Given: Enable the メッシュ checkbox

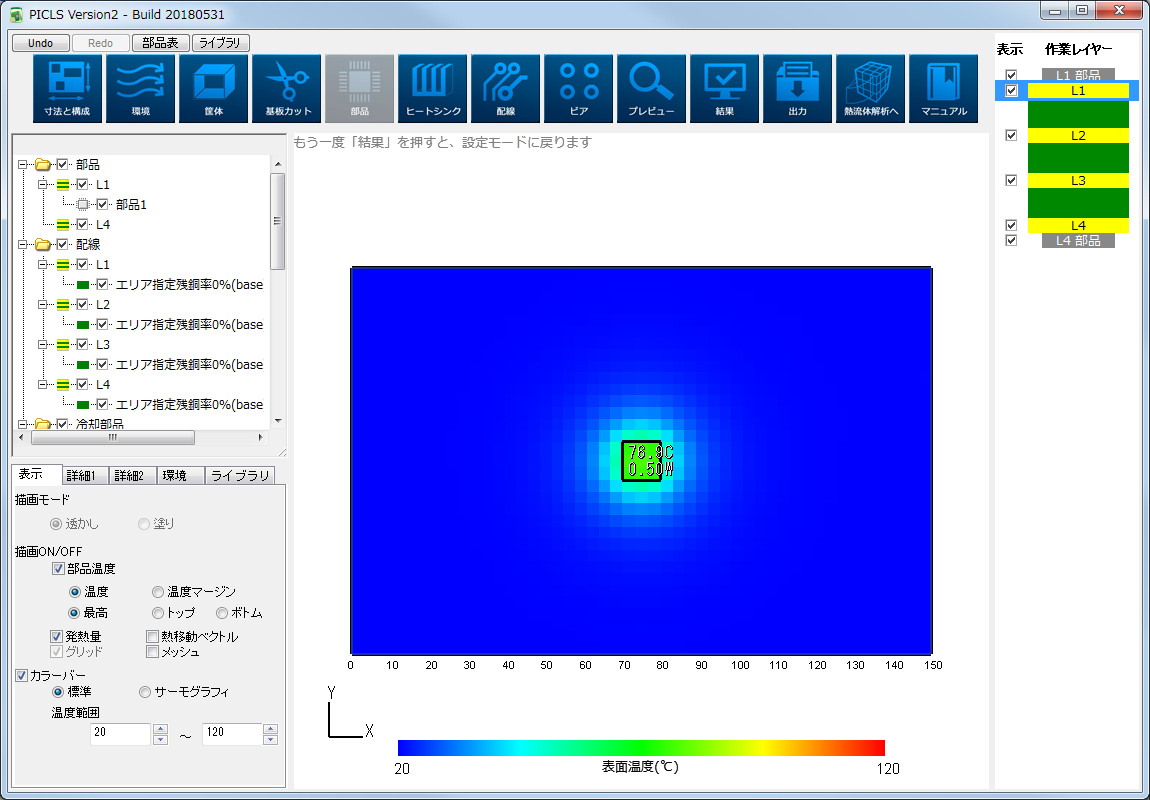Looking at the screenshot, I should [153, 651].
